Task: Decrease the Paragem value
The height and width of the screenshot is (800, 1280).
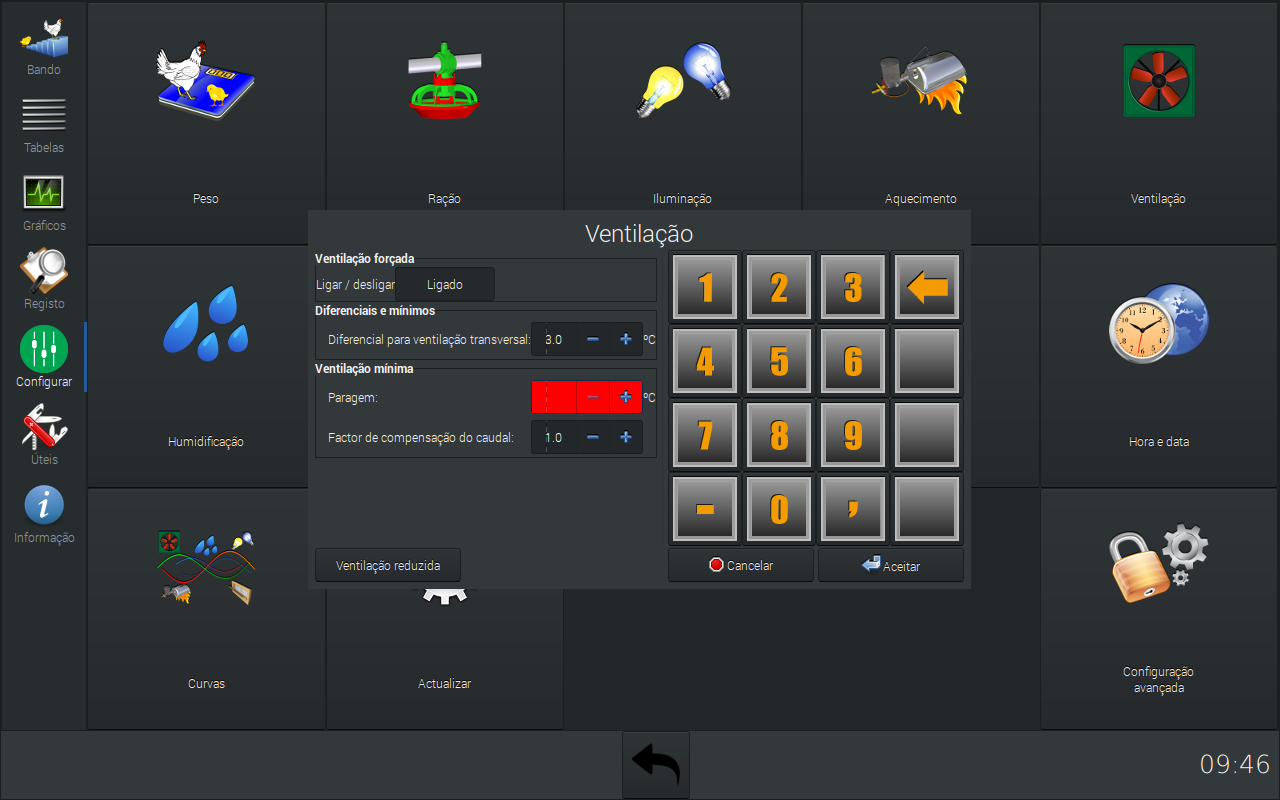Action: [x=593, y=397]
